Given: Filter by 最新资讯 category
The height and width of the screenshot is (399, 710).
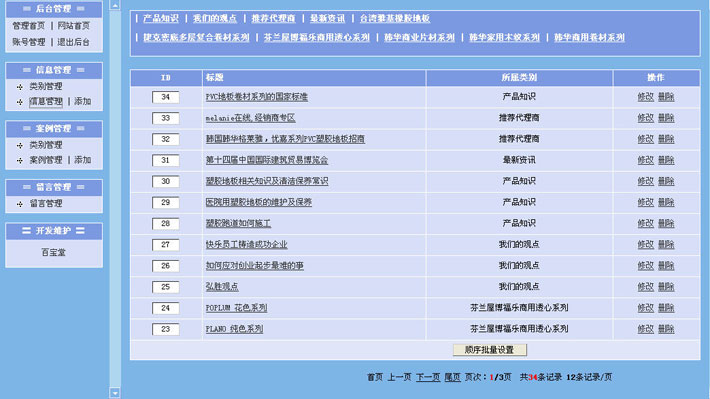Looking at the screenshot, I should pyautogui.click(x=327, y=19).
